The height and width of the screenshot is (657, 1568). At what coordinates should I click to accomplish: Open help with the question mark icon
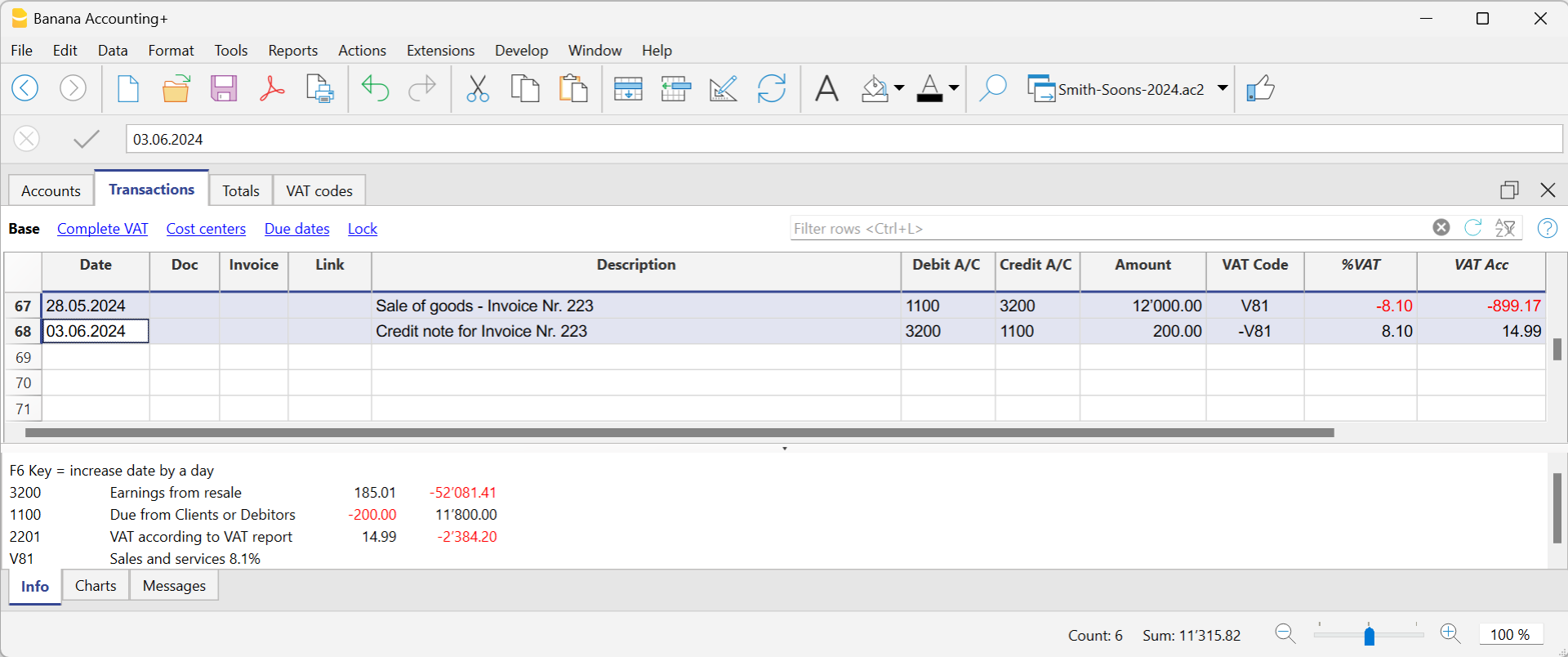pos(1548,228)
